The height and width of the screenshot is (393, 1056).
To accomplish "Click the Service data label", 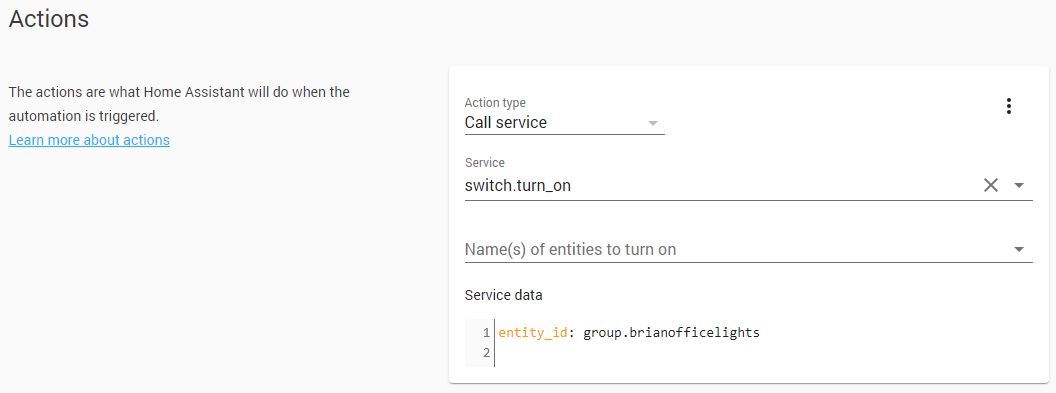I will (503, 295).
